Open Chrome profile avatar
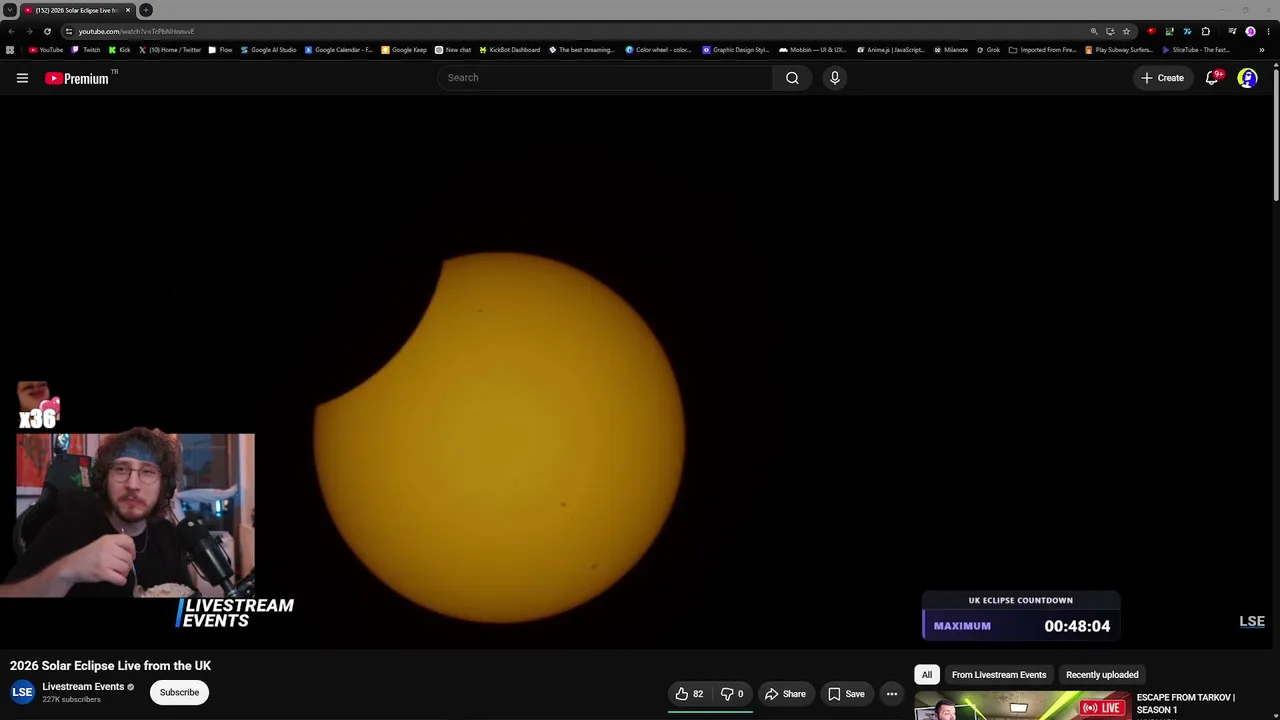The image size is (1280, 720). coord(1250,31)
